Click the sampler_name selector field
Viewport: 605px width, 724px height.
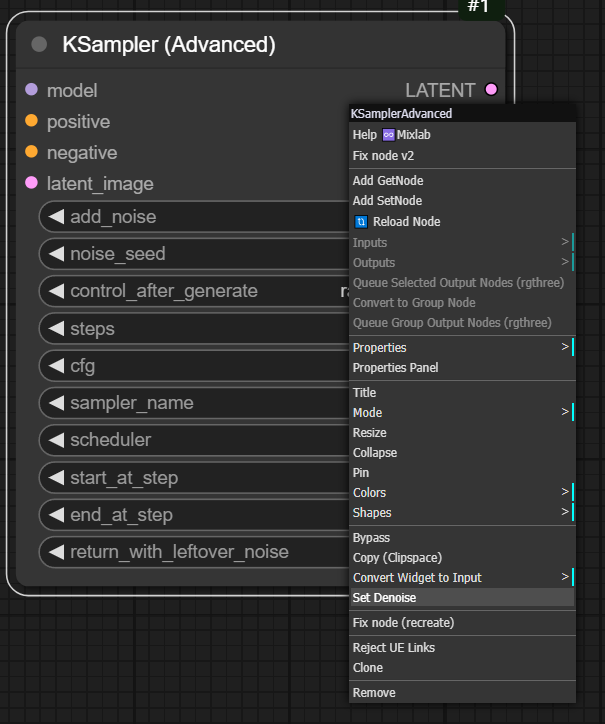200,403
